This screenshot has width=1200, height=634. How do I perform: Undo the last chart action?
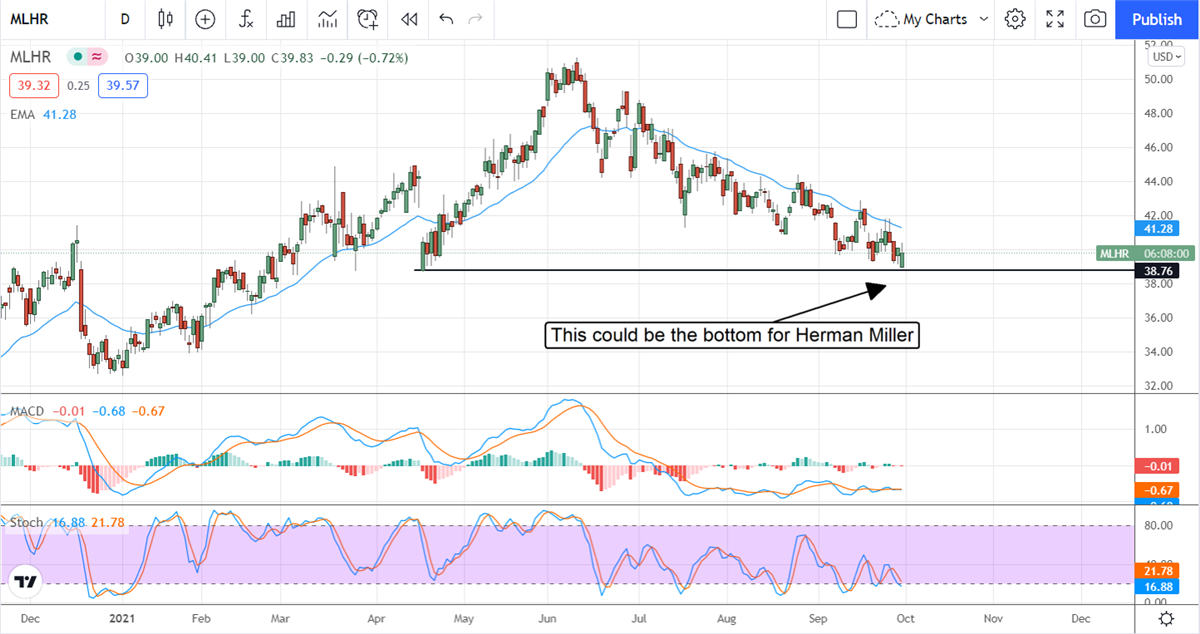click(446, 19)
